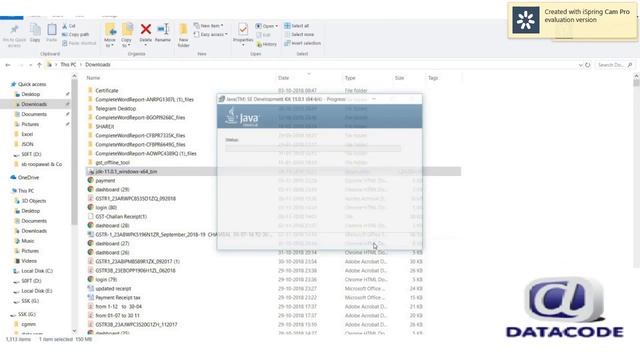The image size is (640, 360).
Task: Select the jdk-11.0.1_windows-x64_bin file
Action: 273,172
